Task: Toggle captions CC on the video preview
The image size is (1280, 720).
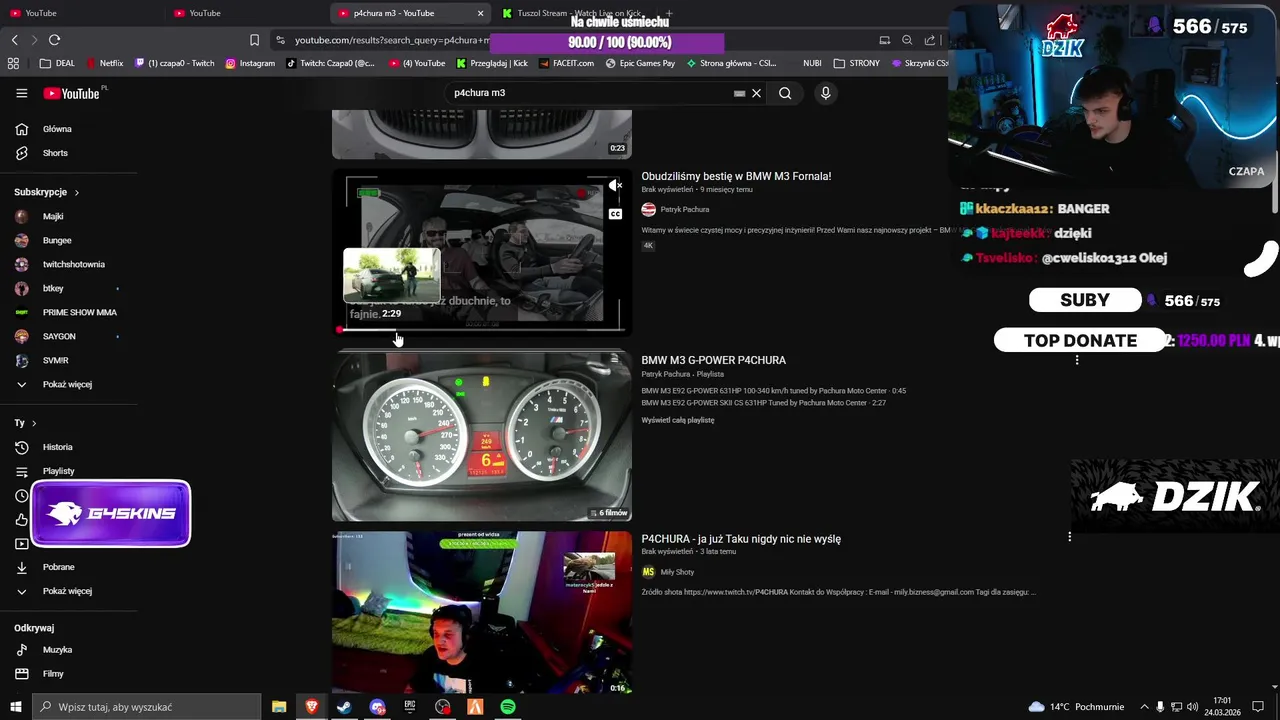Action: point(615,214)
